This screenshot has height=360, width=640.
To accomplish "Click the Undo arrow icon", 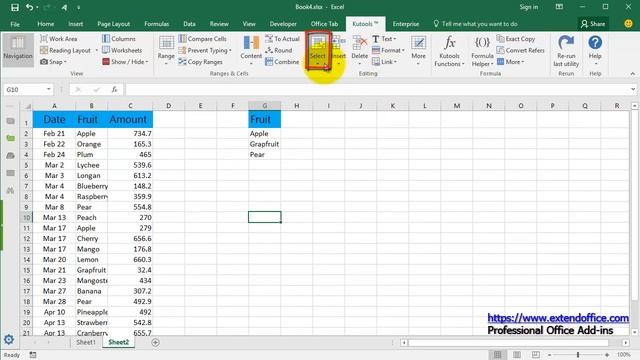I will (x=29, y=7).
